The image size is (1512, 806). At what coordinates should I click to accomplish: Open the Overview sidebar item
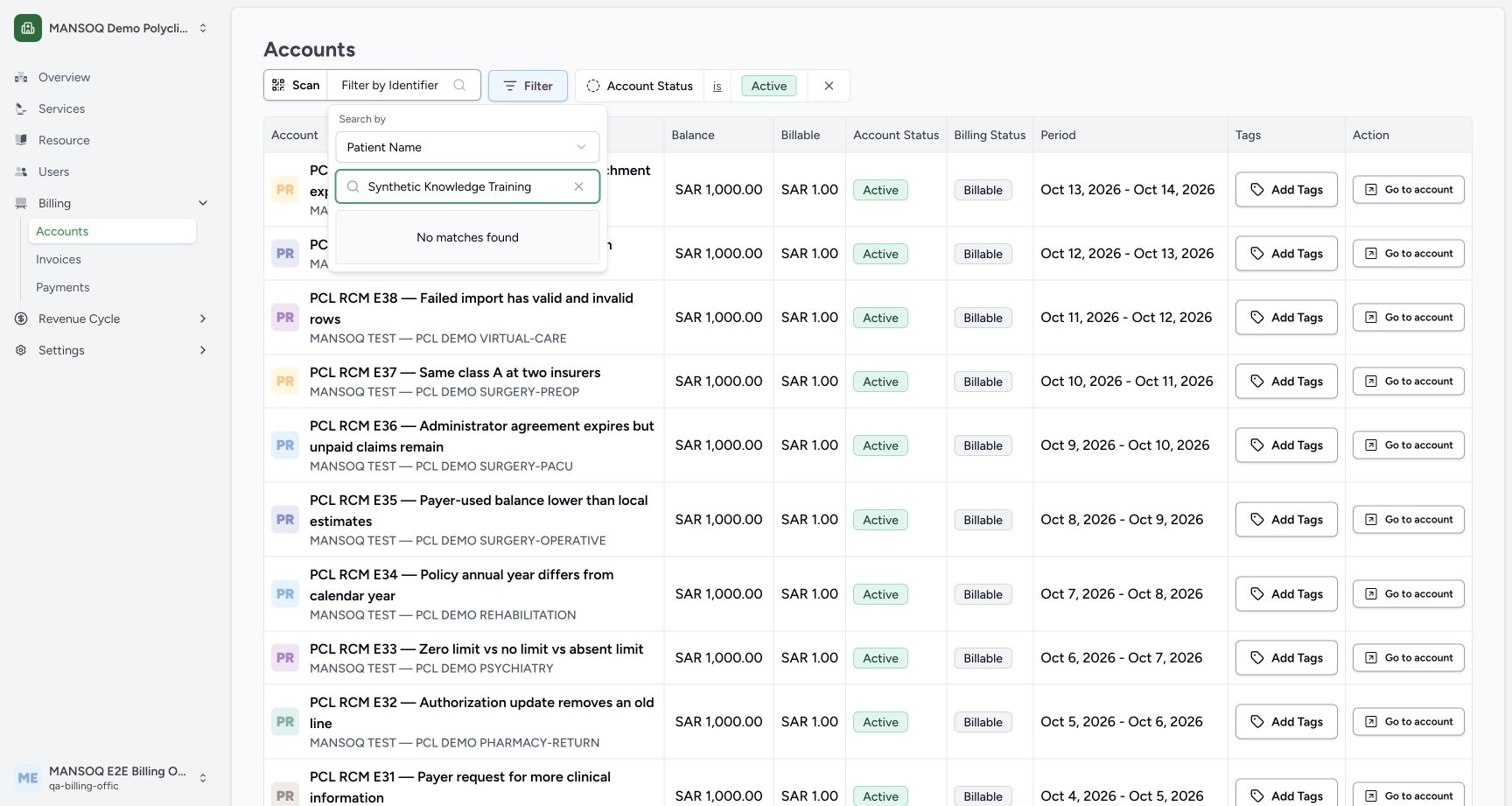[x=64, y=77]
